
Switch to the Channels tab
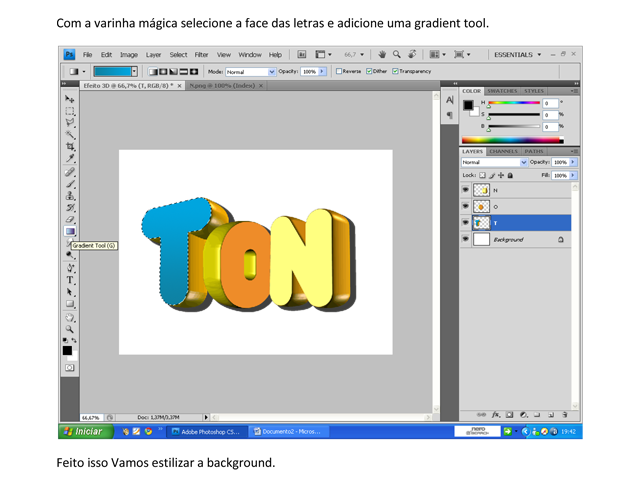coord(503,151)
